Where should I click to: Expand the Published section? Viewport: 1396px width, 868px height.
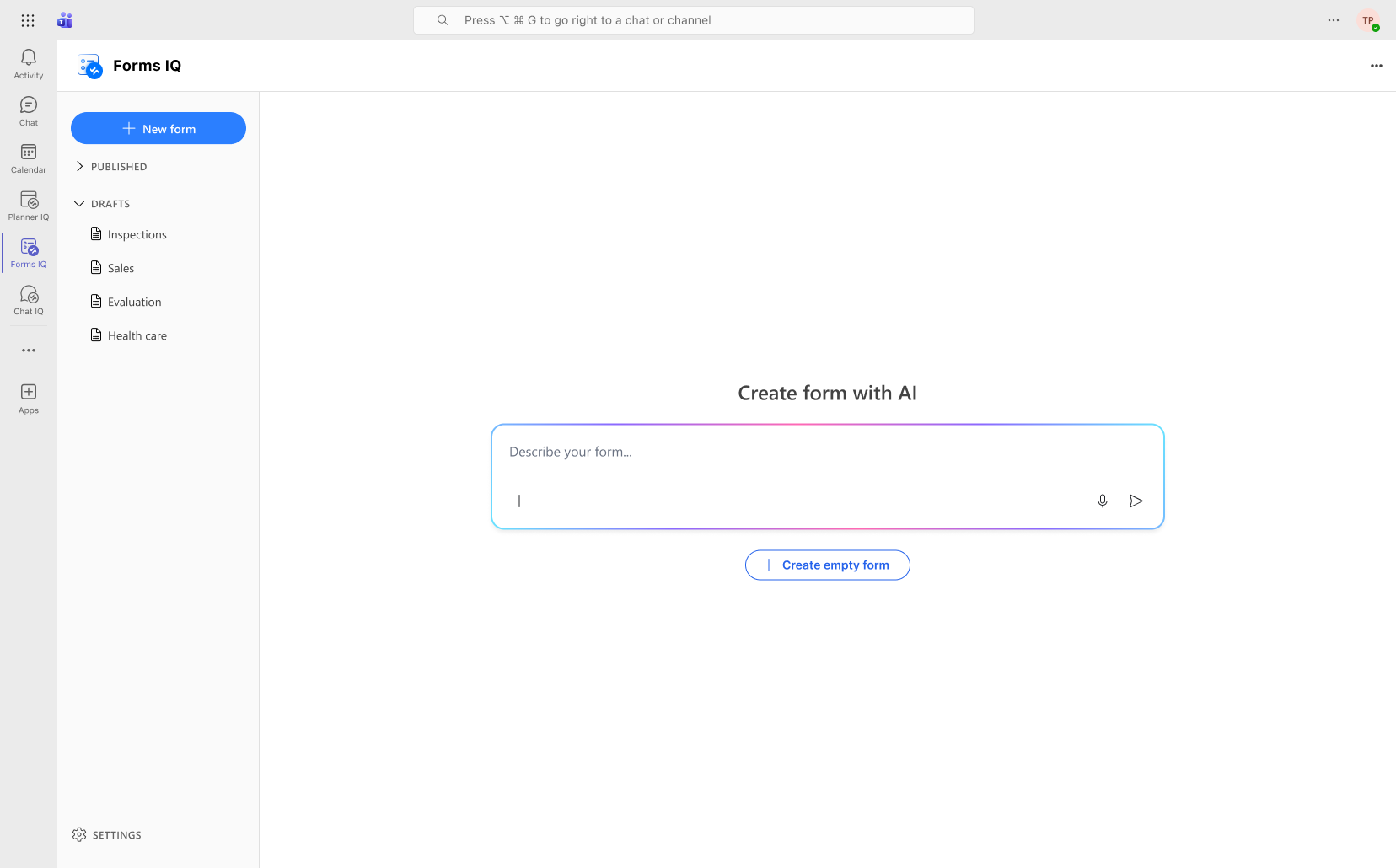pyautogui.click(x=80, y=167)
